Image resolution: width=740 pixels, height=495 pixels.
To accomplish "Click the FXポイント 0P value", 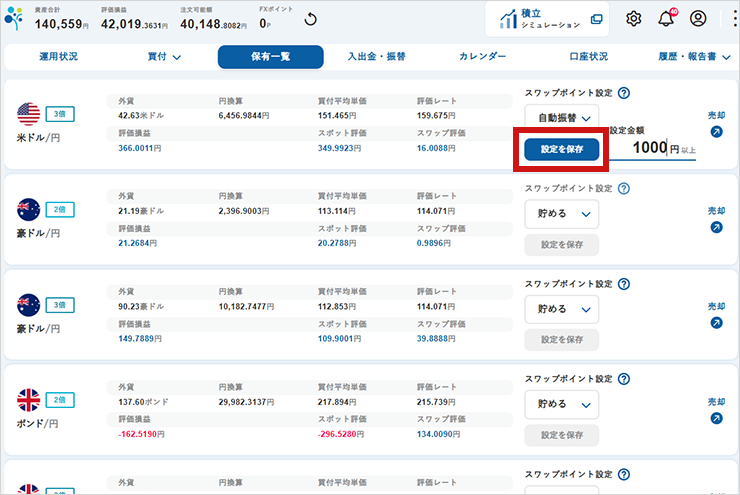I will pyautogui.click(x=265, y=24).
